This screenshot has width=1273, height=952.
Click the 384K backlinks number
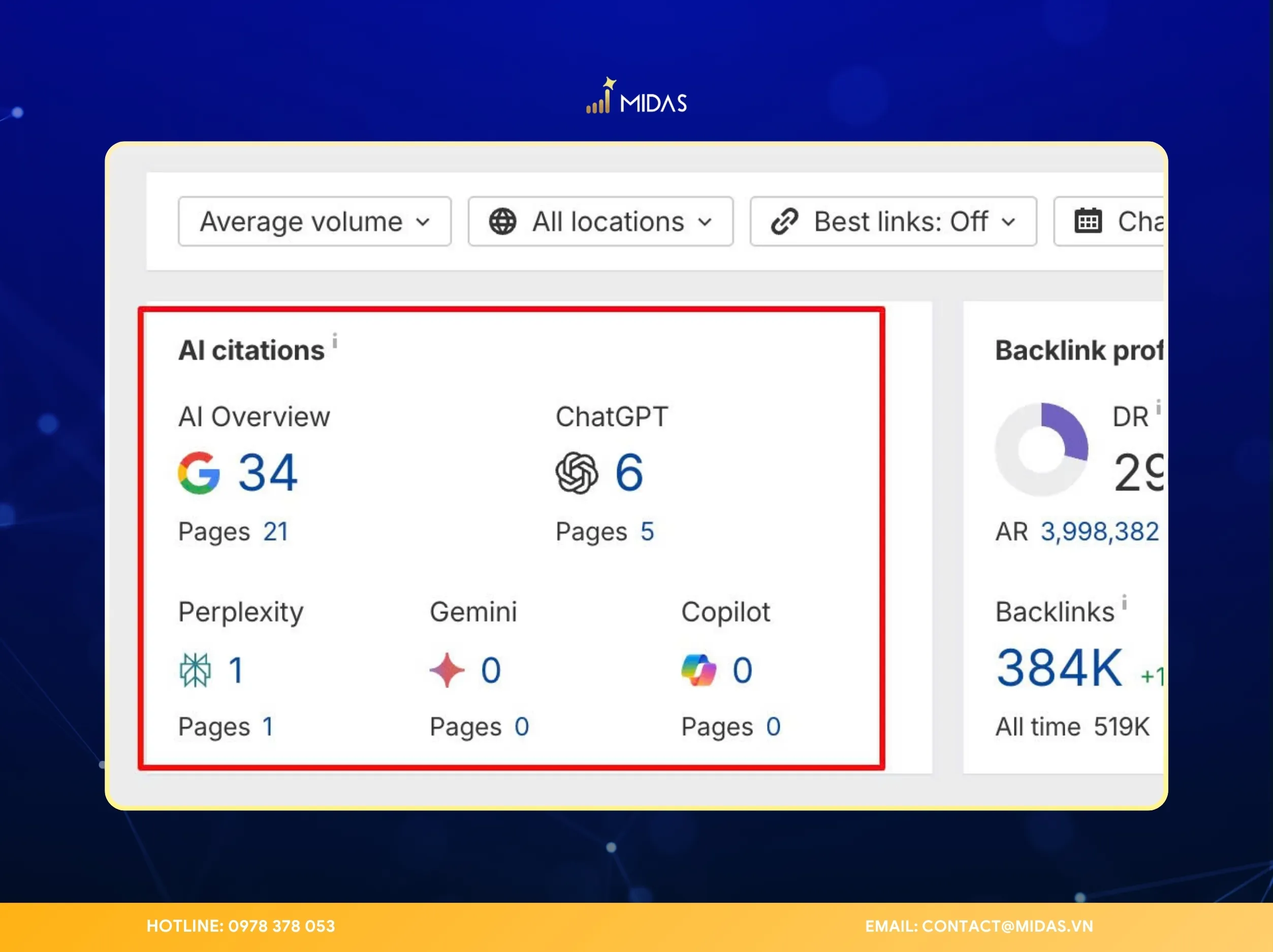click(x=1060, y=668)
